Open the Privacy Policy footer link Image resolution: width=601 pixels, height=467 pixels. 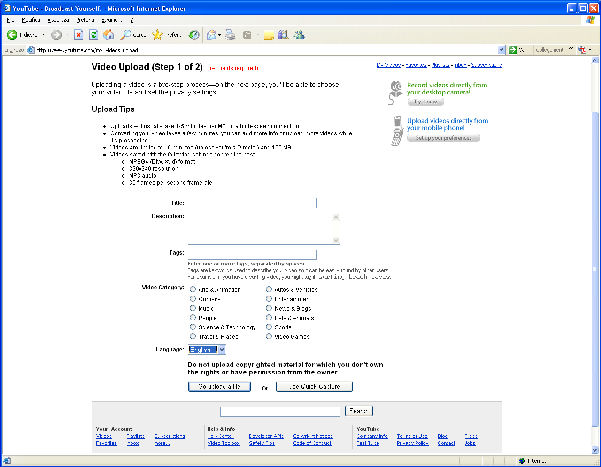click(x=412, y=443)
